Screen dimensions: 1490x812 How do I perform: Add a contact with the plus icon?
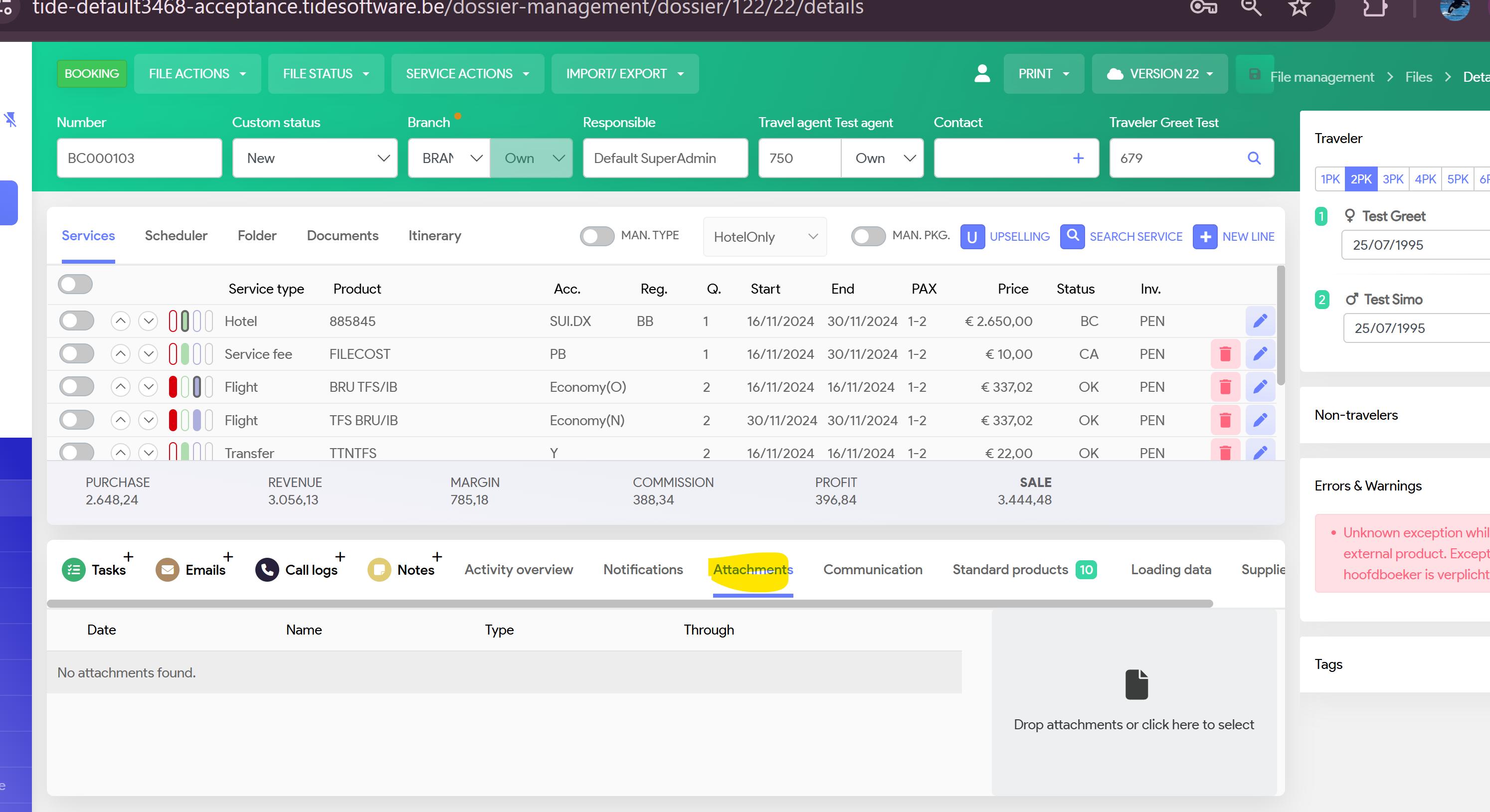(x=1078, y=158)
